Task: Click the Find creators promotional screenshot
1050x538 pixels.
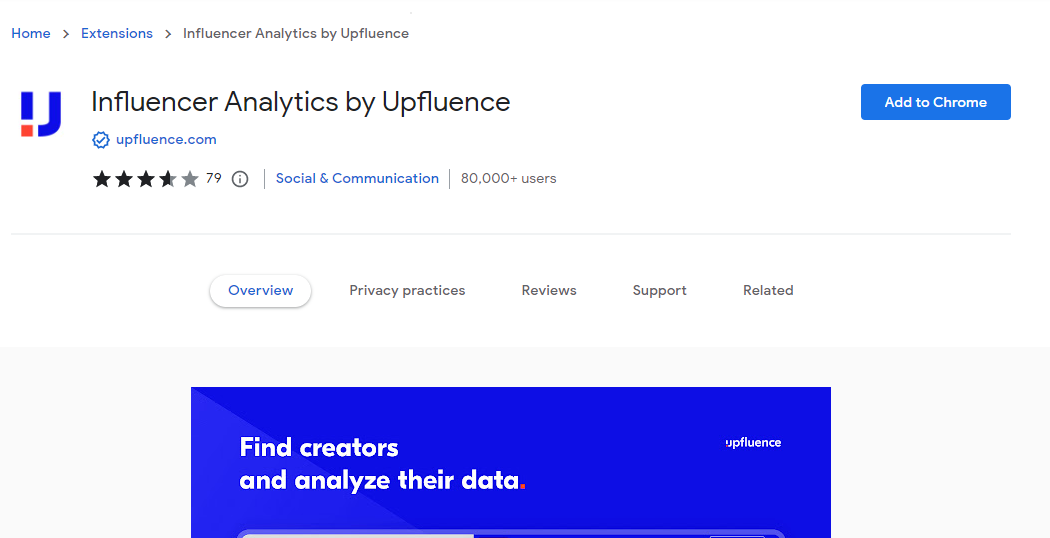Action: pos(511,462)
